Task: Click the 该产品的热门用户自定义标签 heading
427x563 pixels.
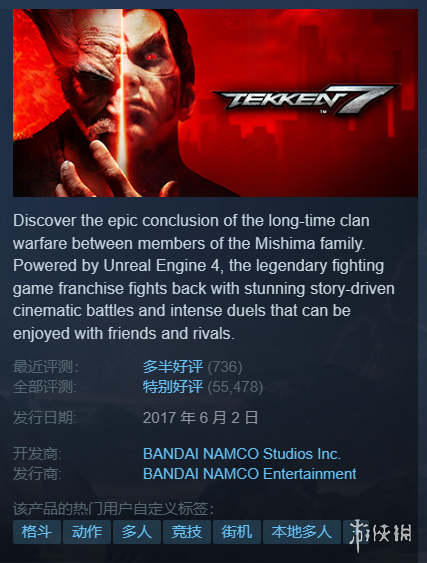Action: [113, 509]
